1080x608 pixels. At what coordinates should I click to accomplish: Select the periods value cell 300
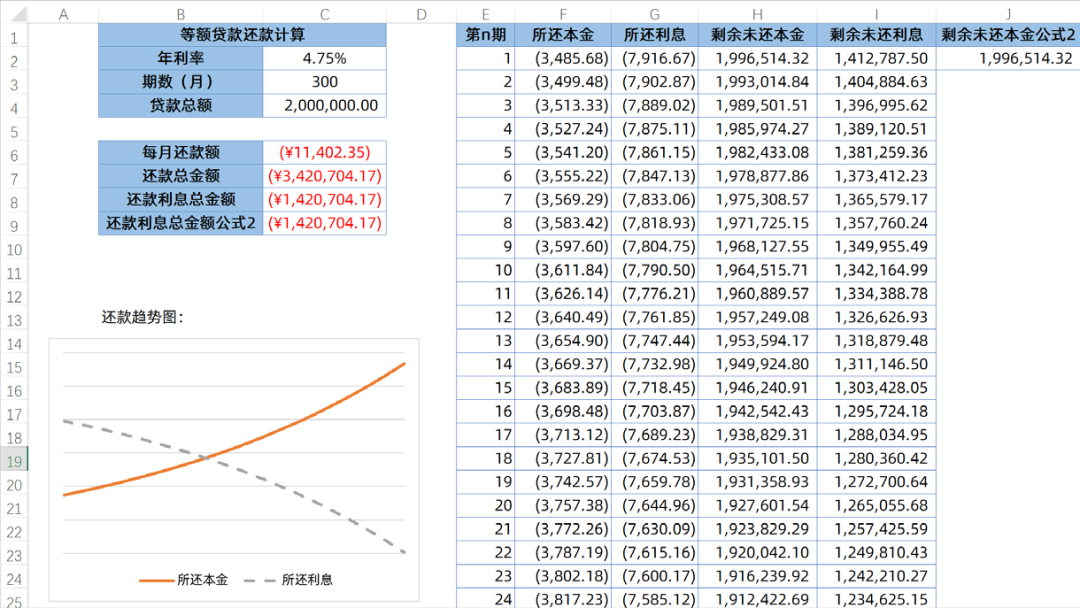click(x=324, y=82)
